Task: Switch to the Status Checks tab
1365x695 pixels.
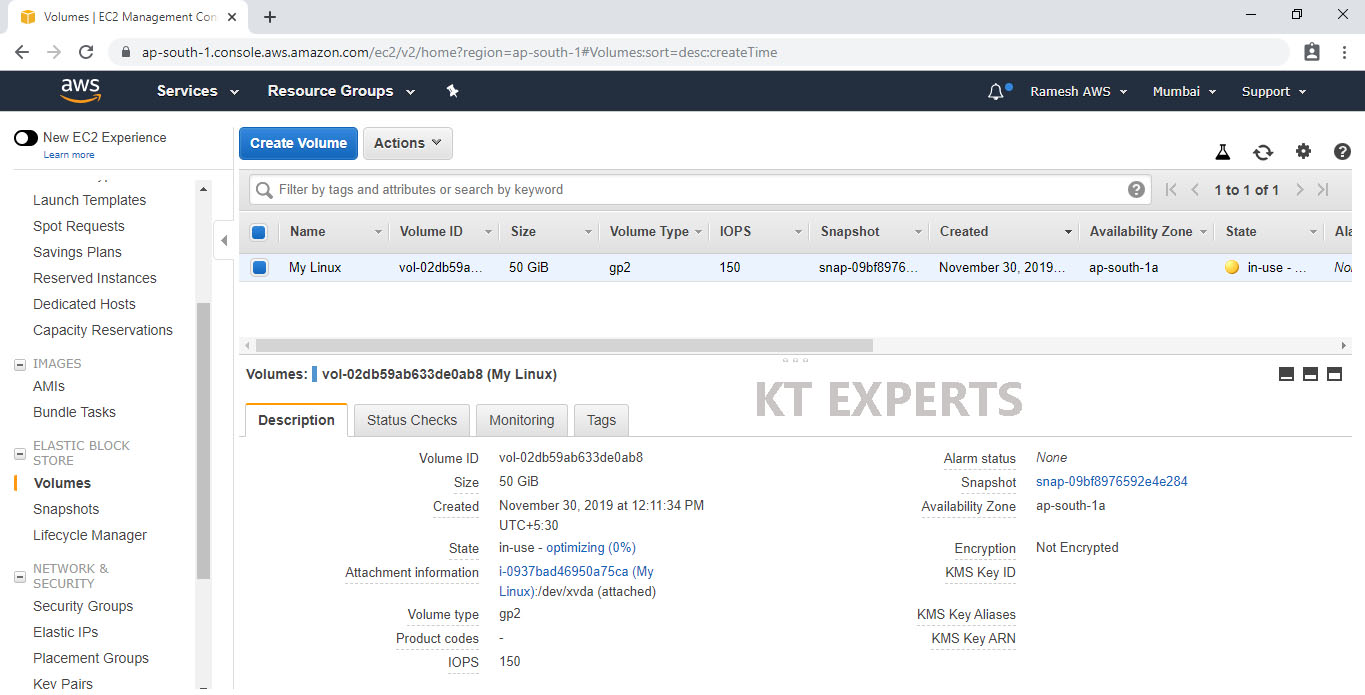Action: [x=412, y=420]
